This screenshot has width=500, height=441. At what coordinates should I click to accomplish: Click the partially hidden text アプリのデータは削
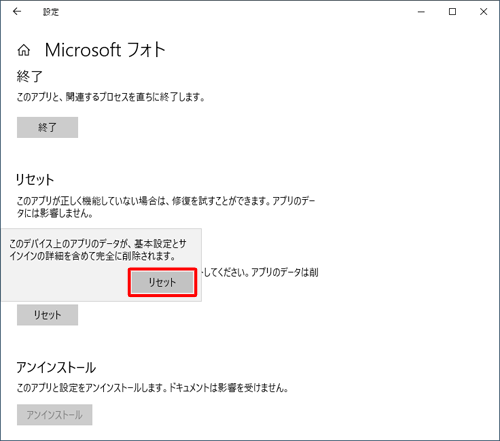pos(285,272)
